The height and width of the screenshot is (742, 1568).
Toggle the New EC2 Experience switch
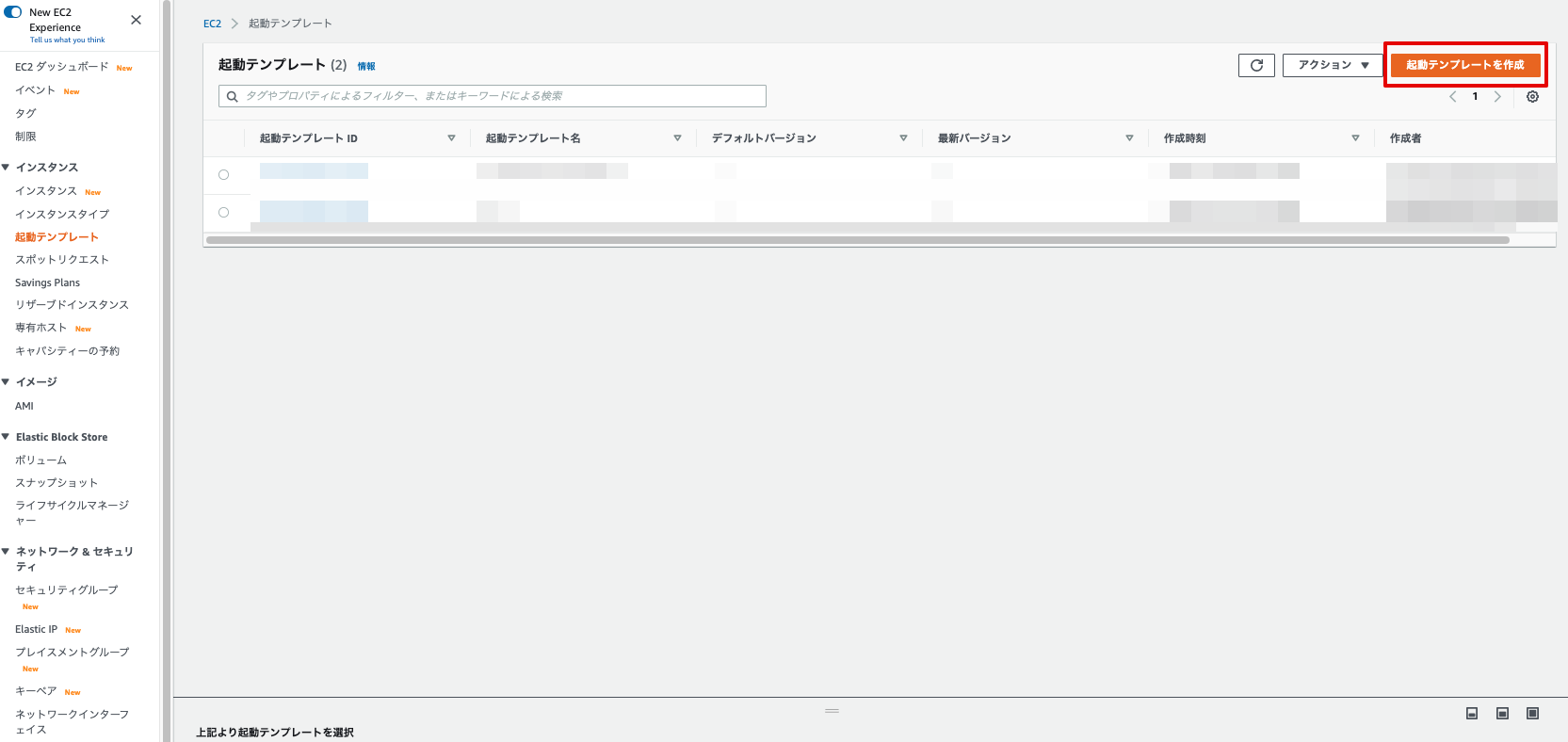(x=13, y=12)
